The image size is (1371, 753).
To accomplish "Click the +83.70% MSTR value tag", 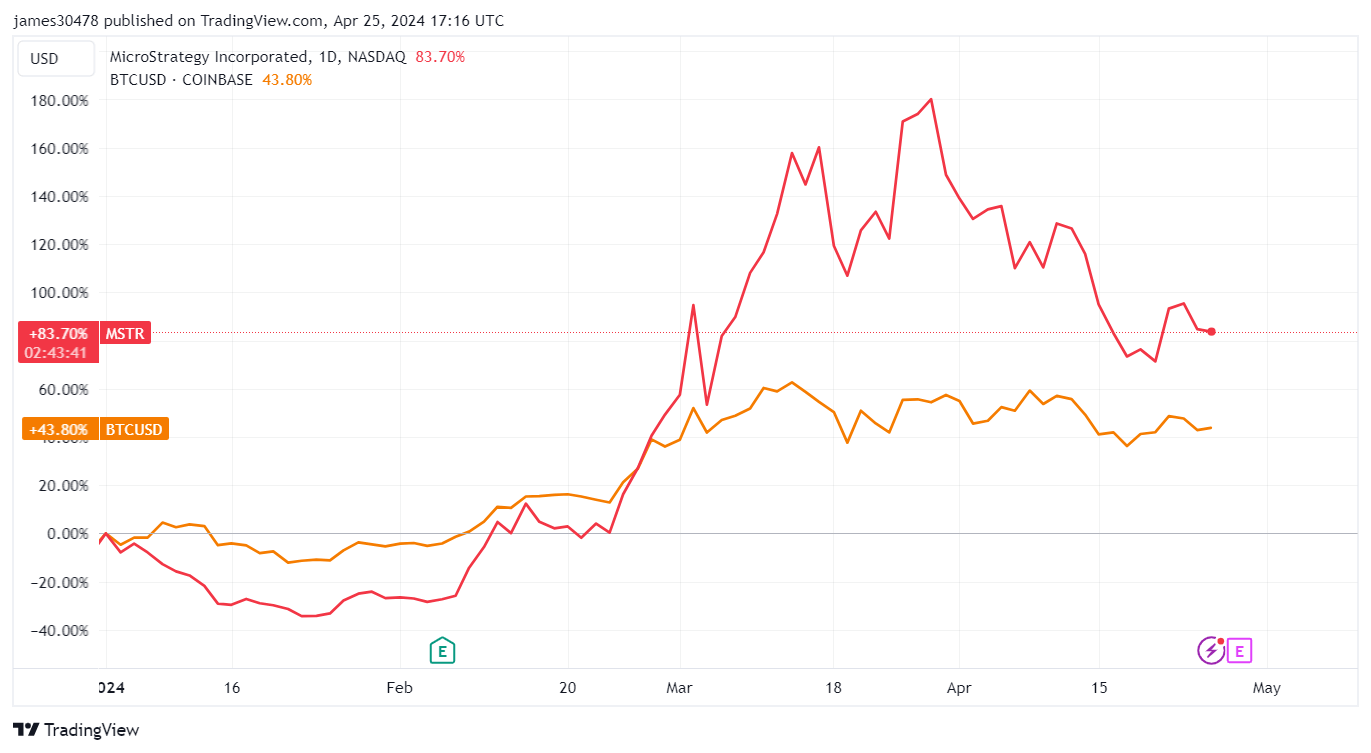I will pyautogui.click(x=58, y=333).
